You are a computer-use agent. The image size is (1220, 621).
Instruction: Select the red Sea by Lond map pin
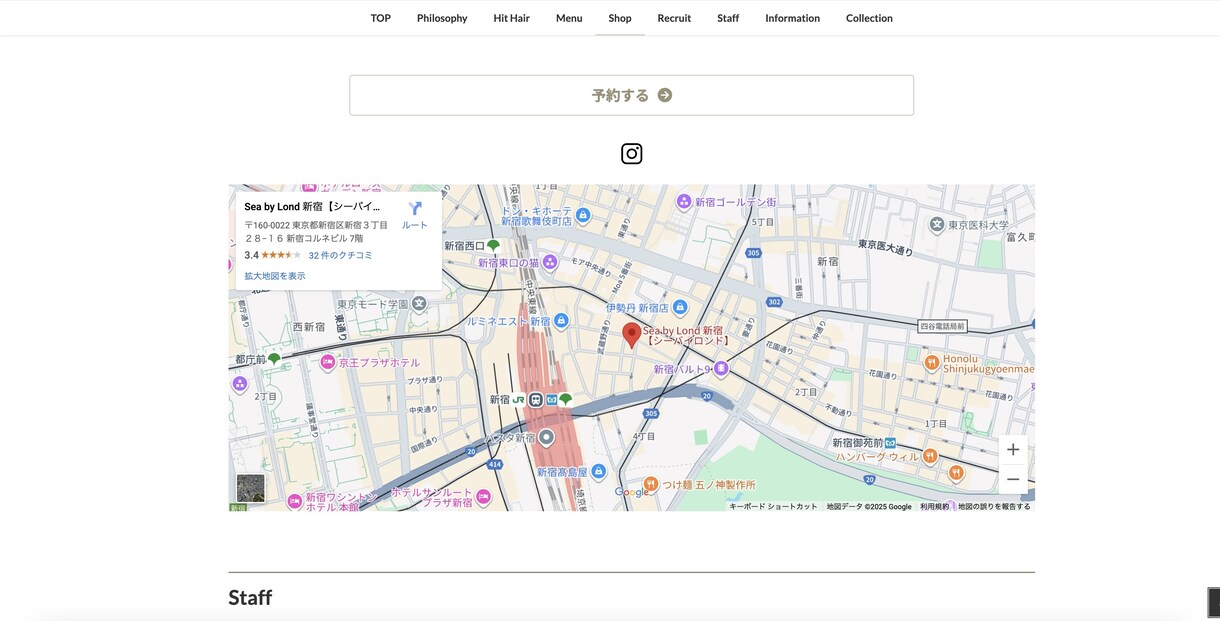(631, 335)
